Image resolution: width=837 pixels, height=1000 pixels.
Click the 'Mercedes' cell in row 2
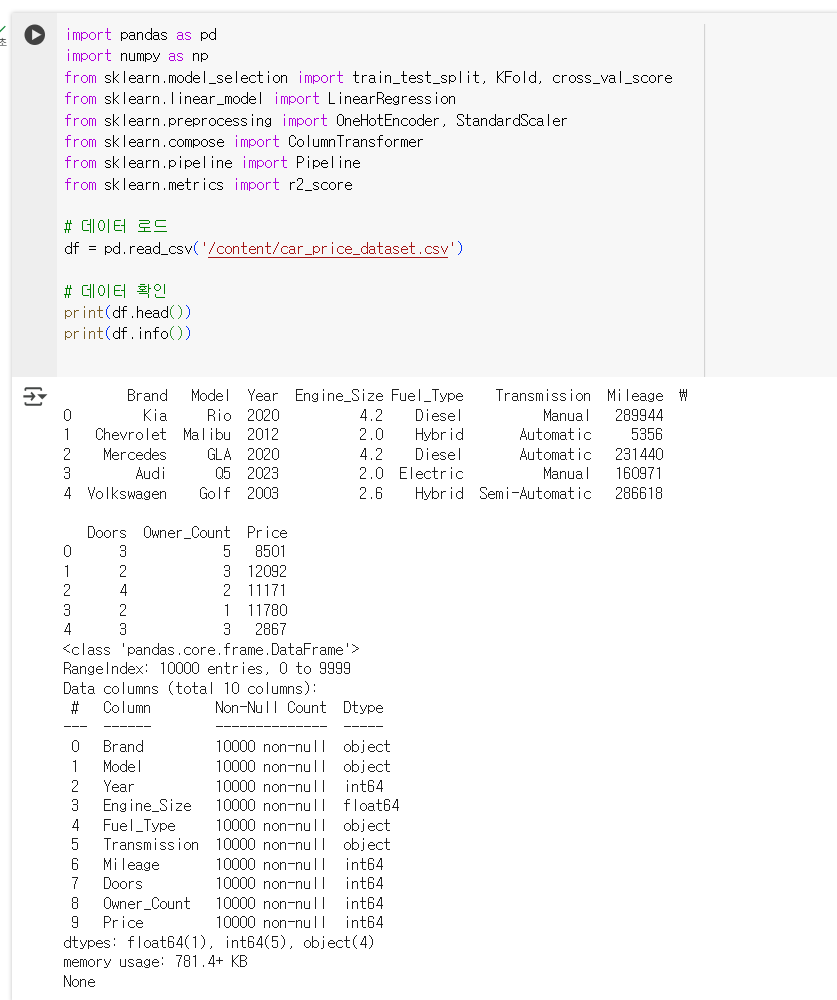[x=135, y=455]
